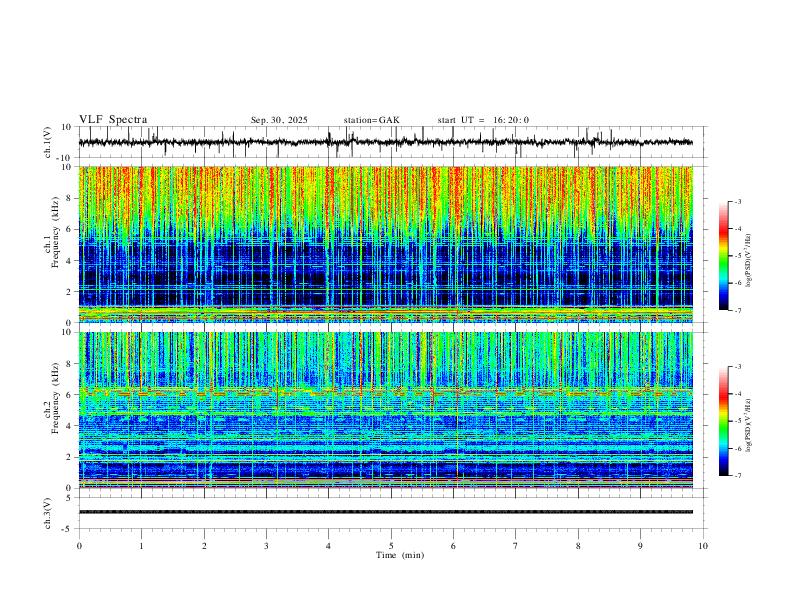Viewport: 792px width, 612px height.
Task: Click the "VLF Spectra" plot title
Action: [x=113, y=120]
